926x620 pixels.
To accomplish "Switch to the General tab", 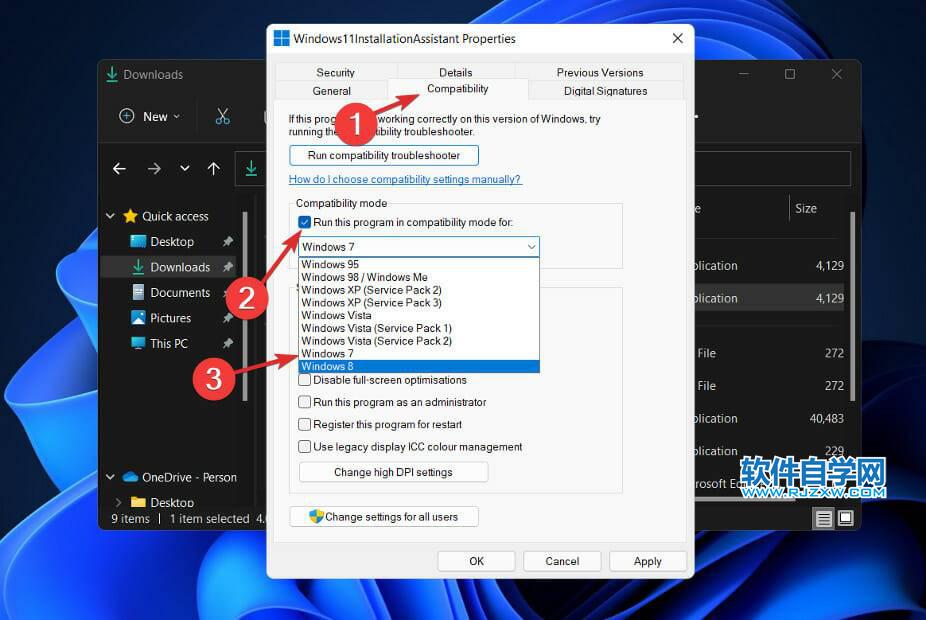I will point(331,91).
